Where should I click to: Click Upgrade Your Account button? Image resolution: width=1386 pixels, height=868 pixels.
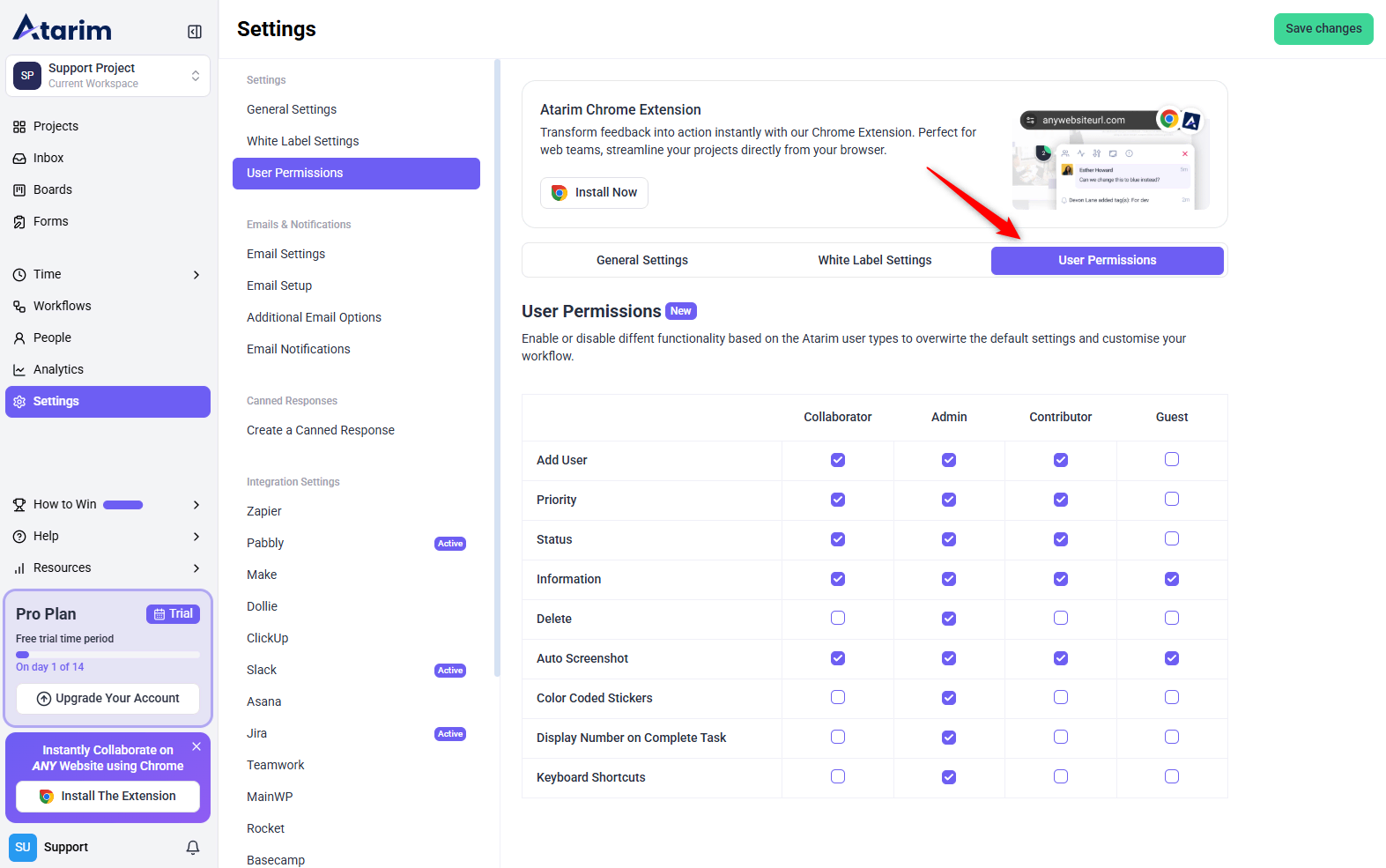(108, 699)
